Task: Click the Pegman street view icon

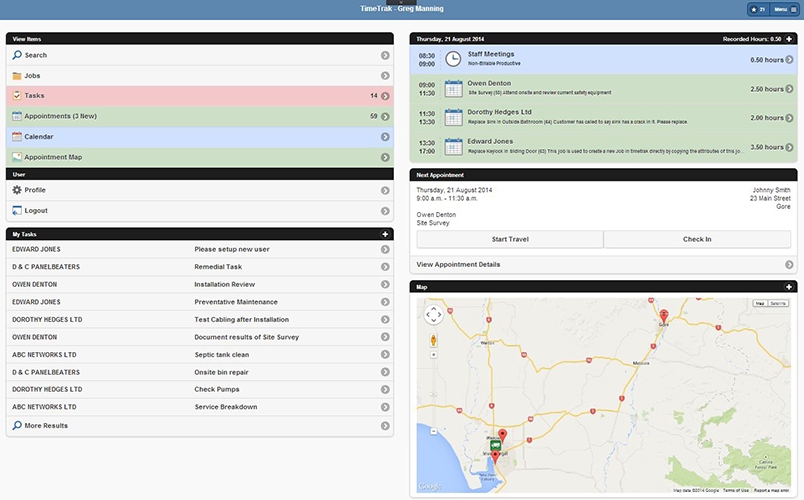Action: pos(433,340)
